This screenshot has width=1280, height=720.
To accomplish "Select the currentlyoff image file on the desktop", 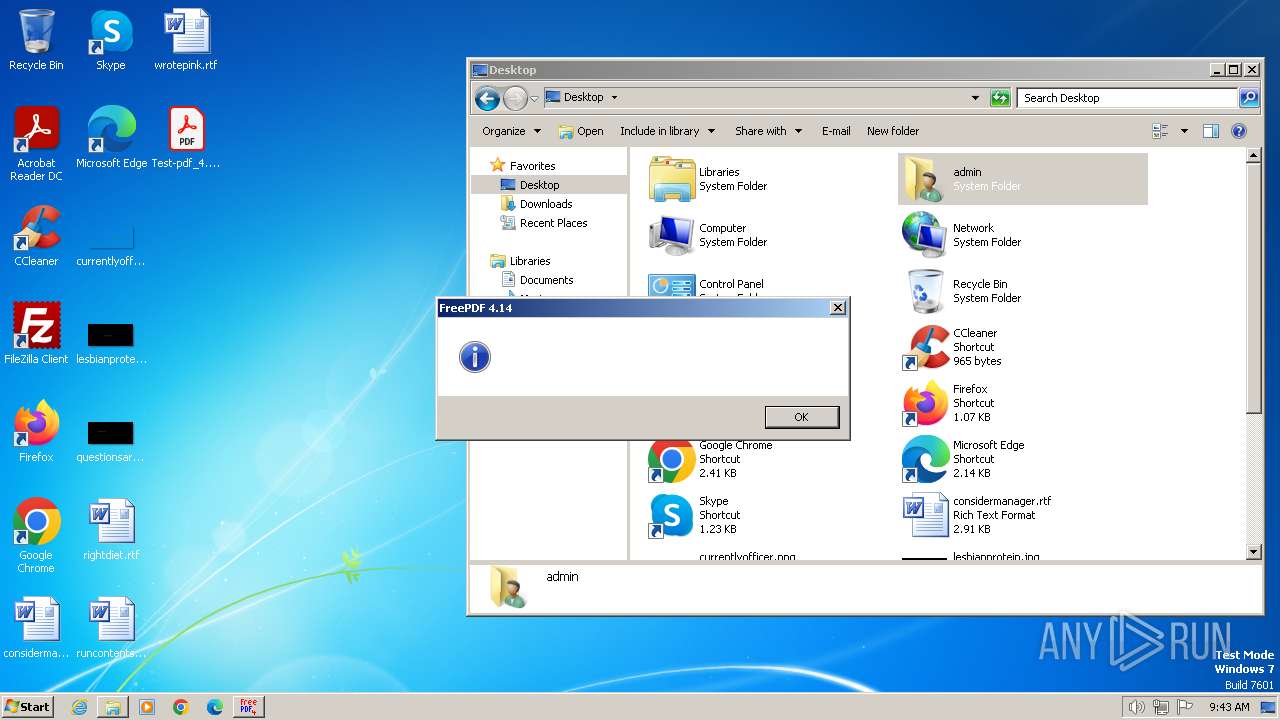I will pos(111,246).
